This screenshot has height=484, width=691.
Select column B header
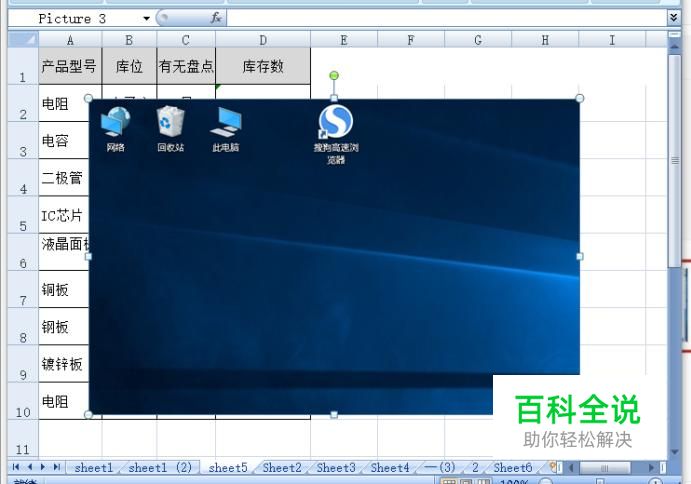(x=129, y=40)
